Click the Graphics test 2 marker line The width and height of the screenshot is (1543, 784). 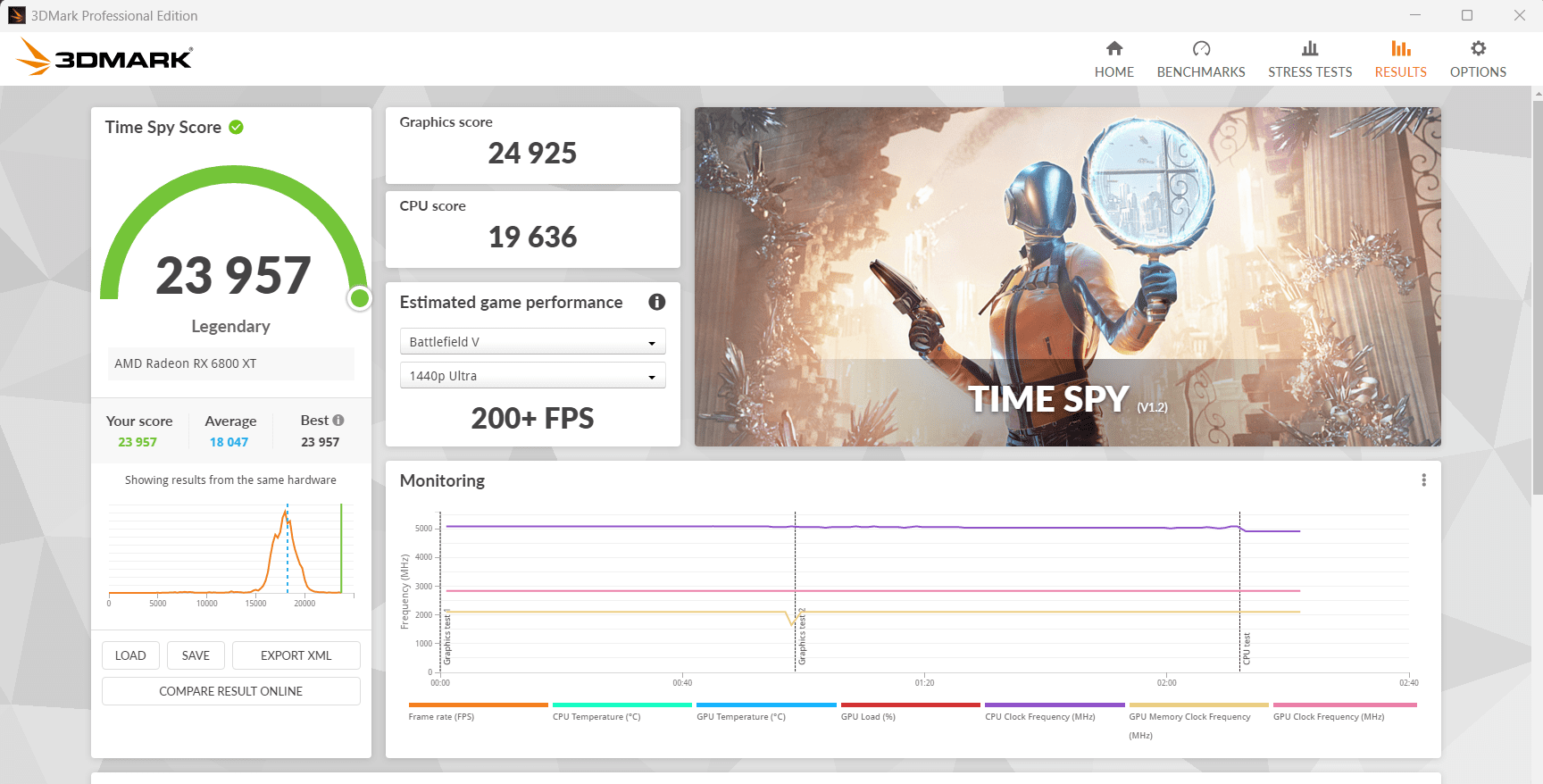[x=795, y=591]
